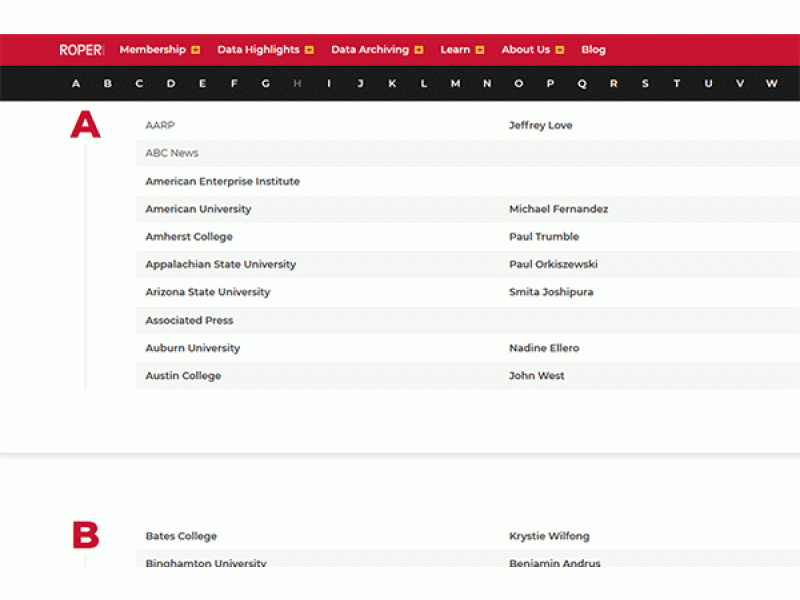This screenshot has height=600, width=800.
Task: Expand the Data Highlights plus icon
Action: pos(309,50)
